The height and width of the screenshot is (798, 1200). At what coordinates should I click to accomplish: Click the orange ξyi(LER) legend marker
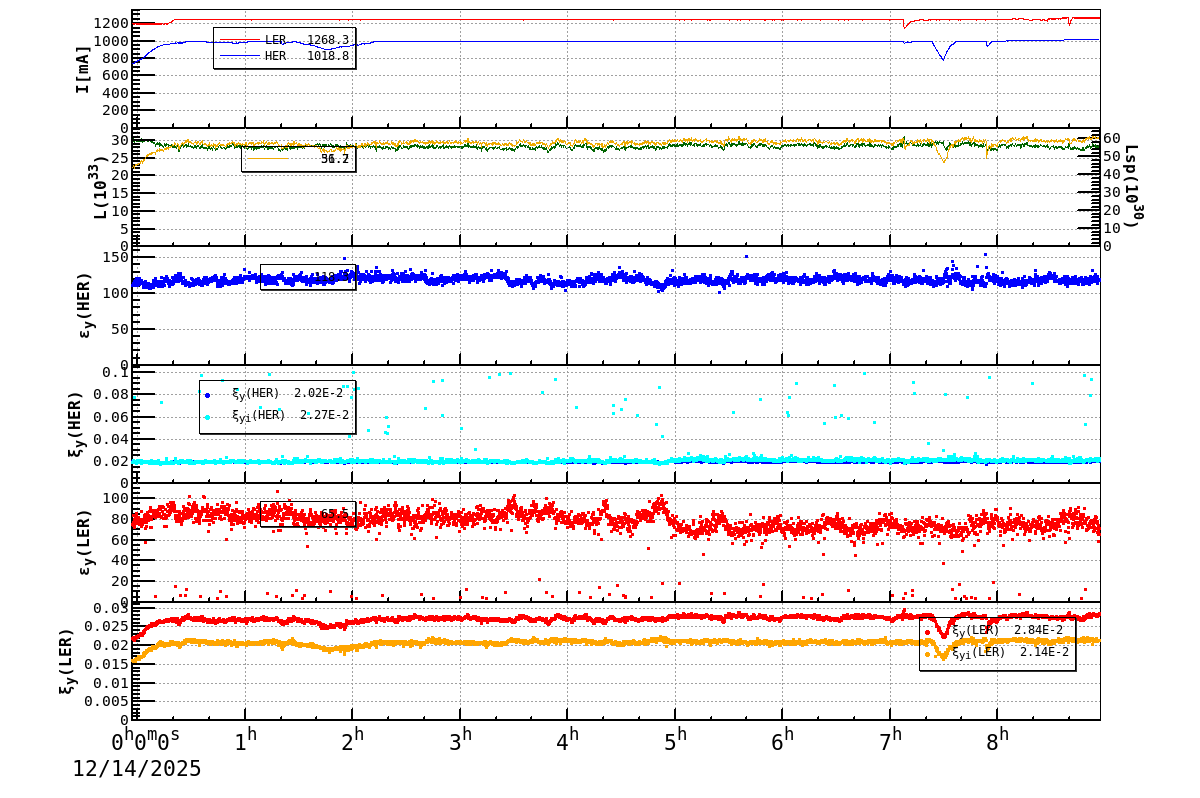[928, 654]
